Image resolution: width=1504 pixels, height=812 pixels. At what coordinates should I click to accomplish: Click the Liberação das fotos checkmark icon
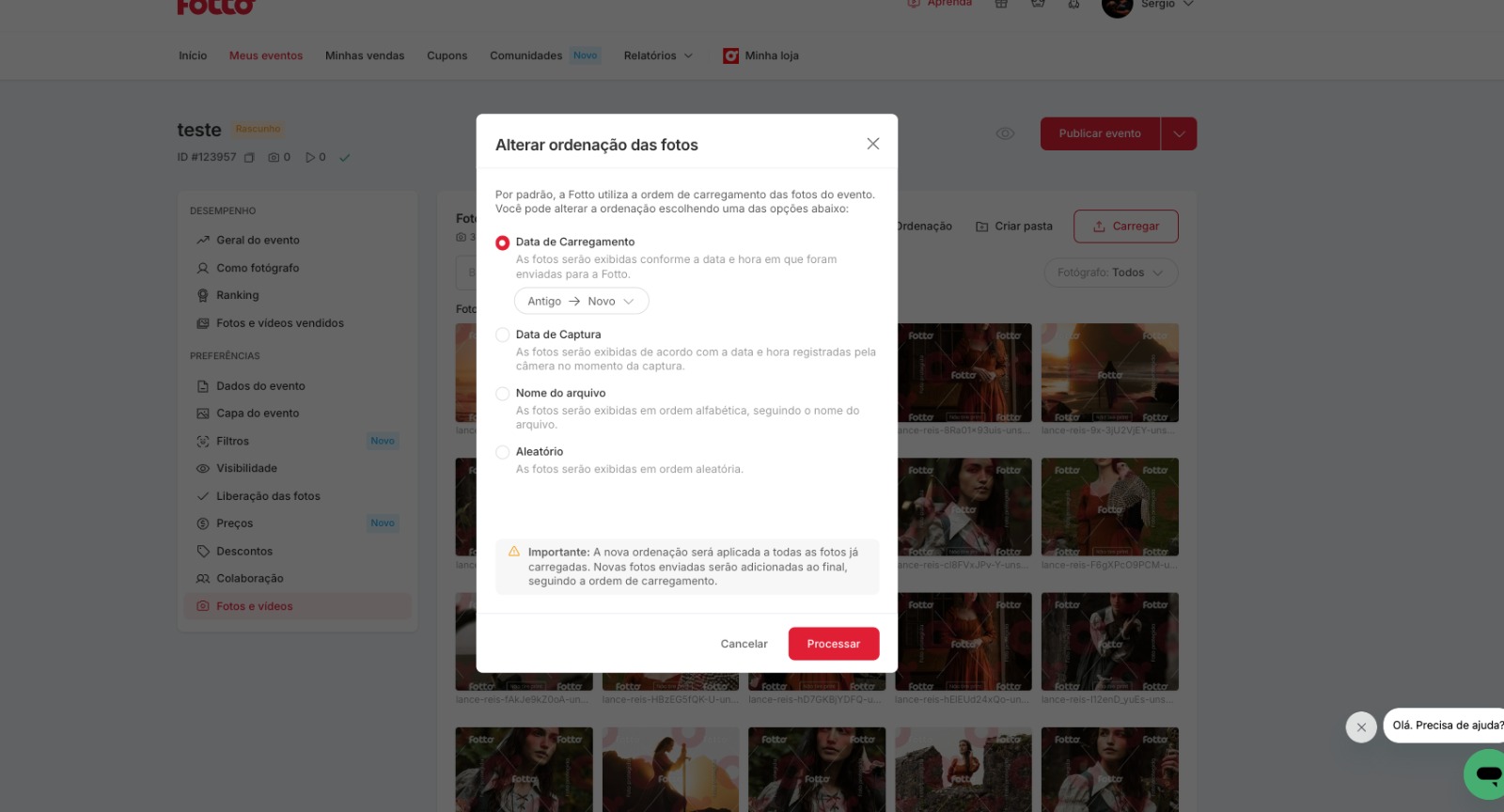pyautogui.click(x=203, y=496)
